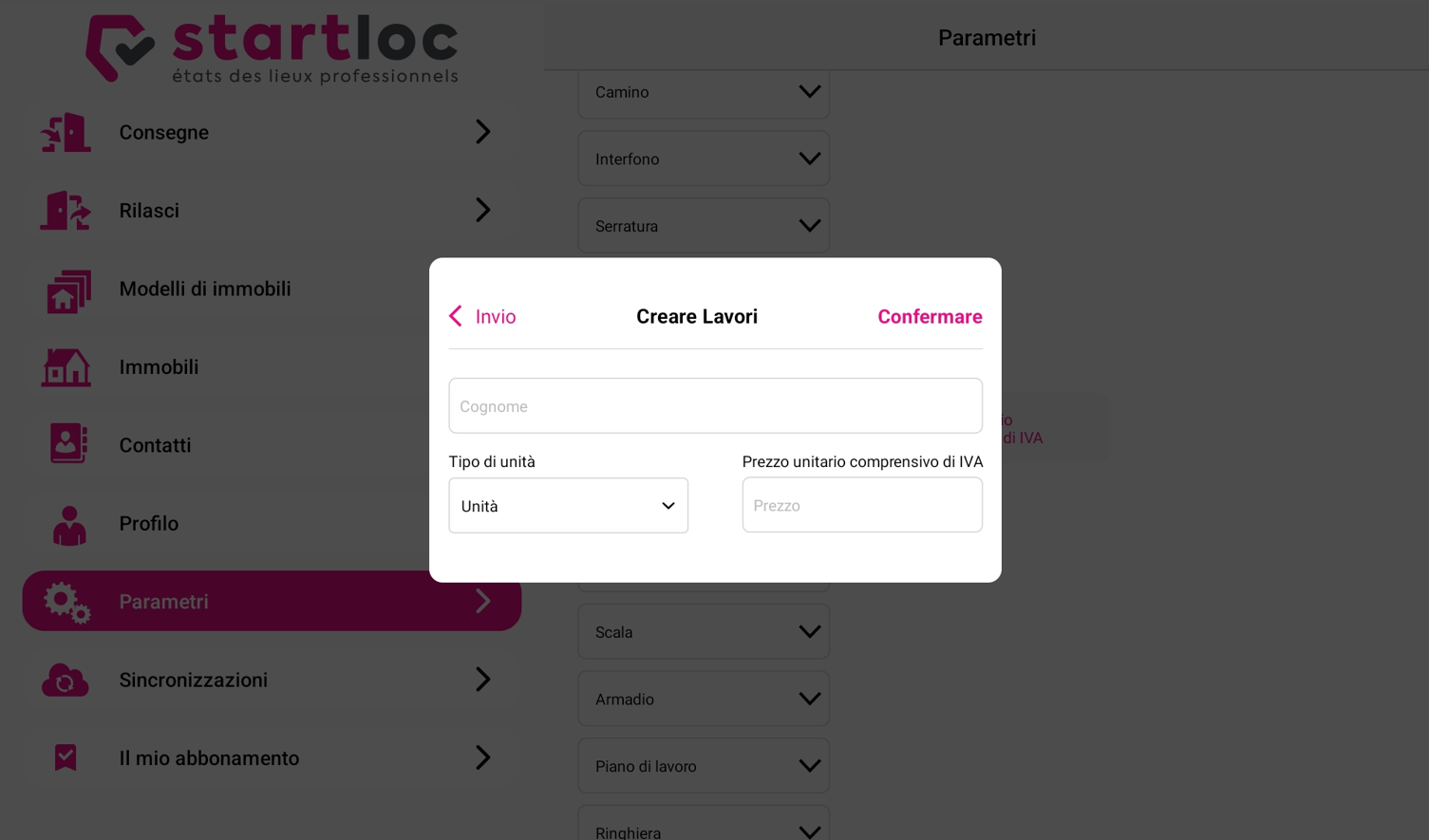Expand the Armadio section

click(x=704, y=700)
